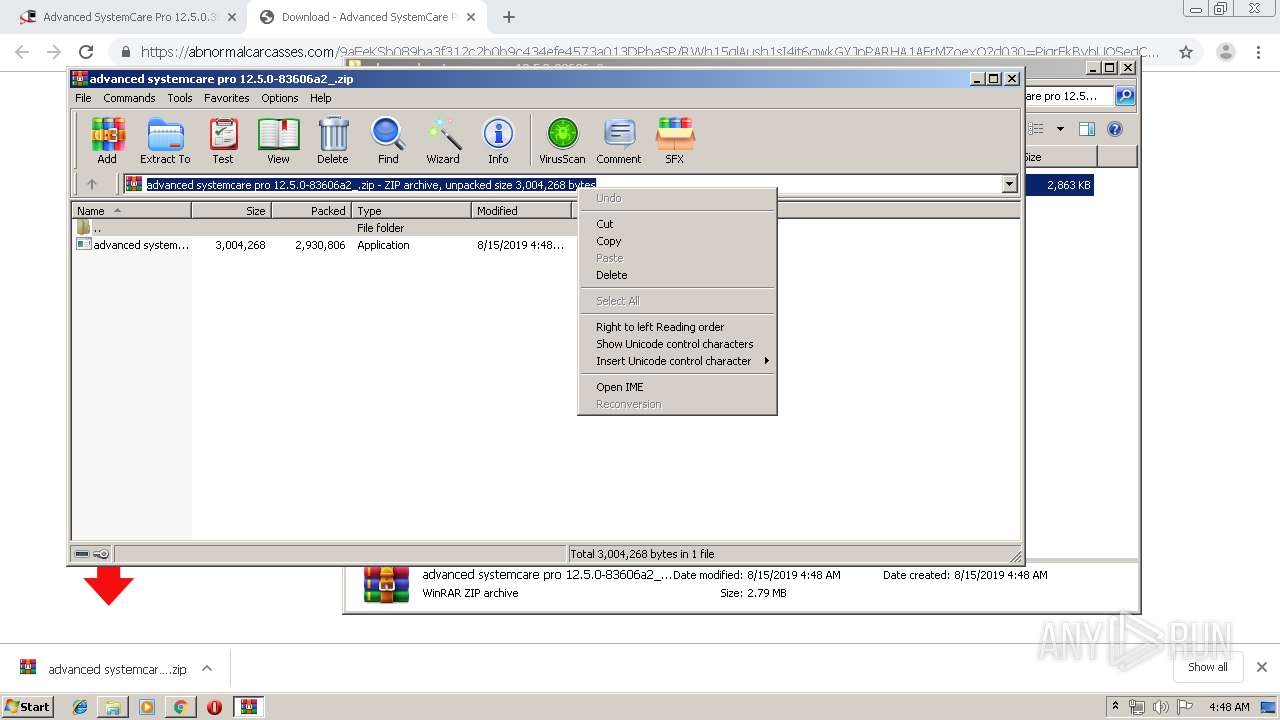Click the media player taskbar icon
Image resolution: width=1280 pixels, height=720 pixels.
coord(147,707)
